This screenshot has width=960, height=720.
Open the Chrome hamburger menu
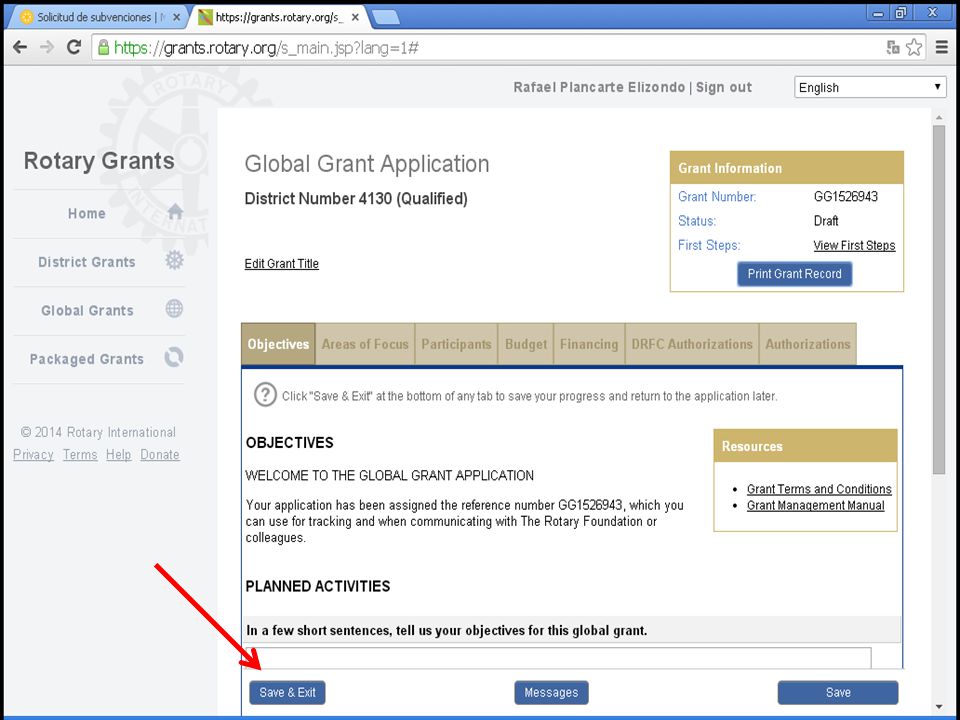(942, 47)
